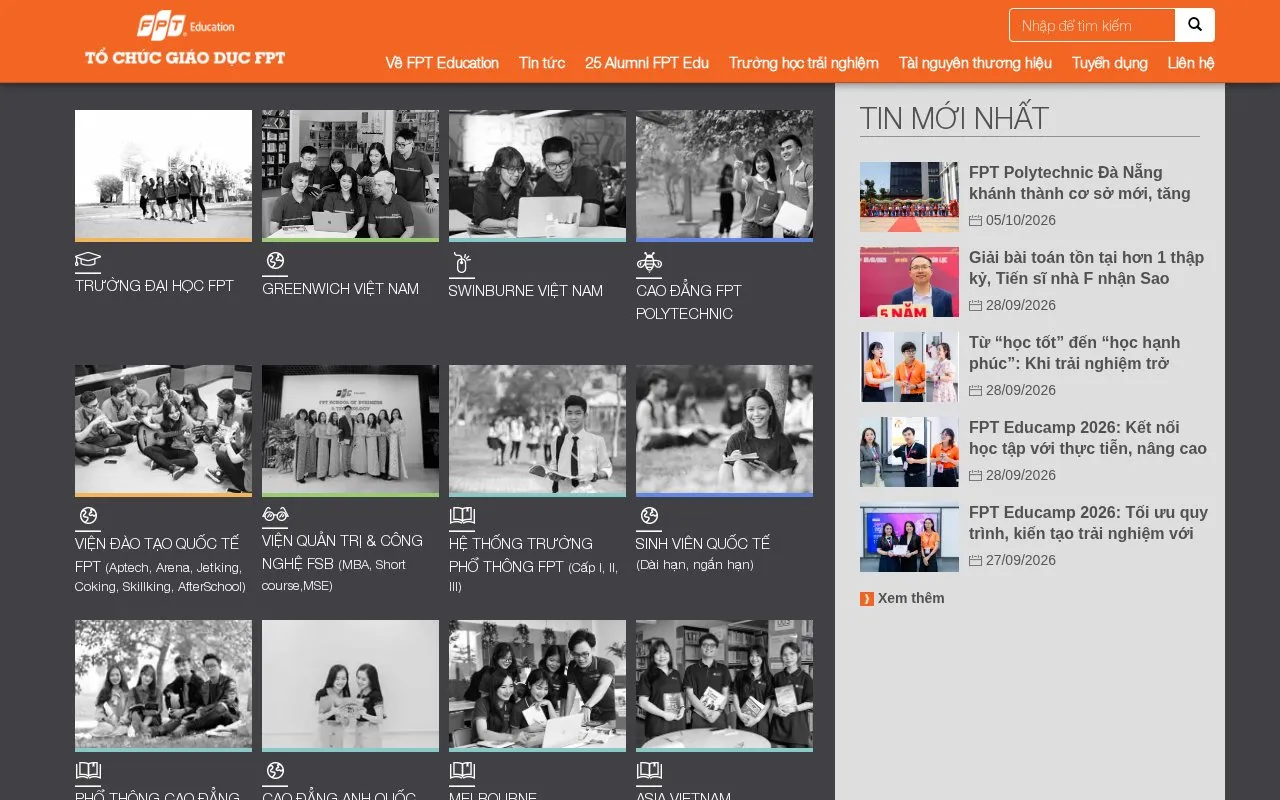This screenshot has height=800, width=1280.
Task: Click the Cao Đẳng FPT Polytechnic photo
Action: 724,176
